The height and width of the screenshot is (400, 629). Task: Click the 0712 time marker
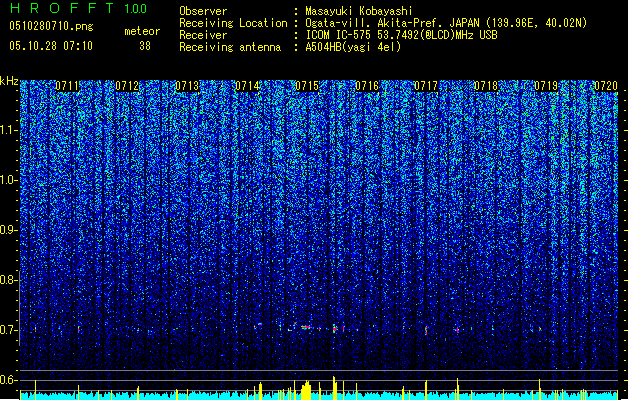click(127, 86)
